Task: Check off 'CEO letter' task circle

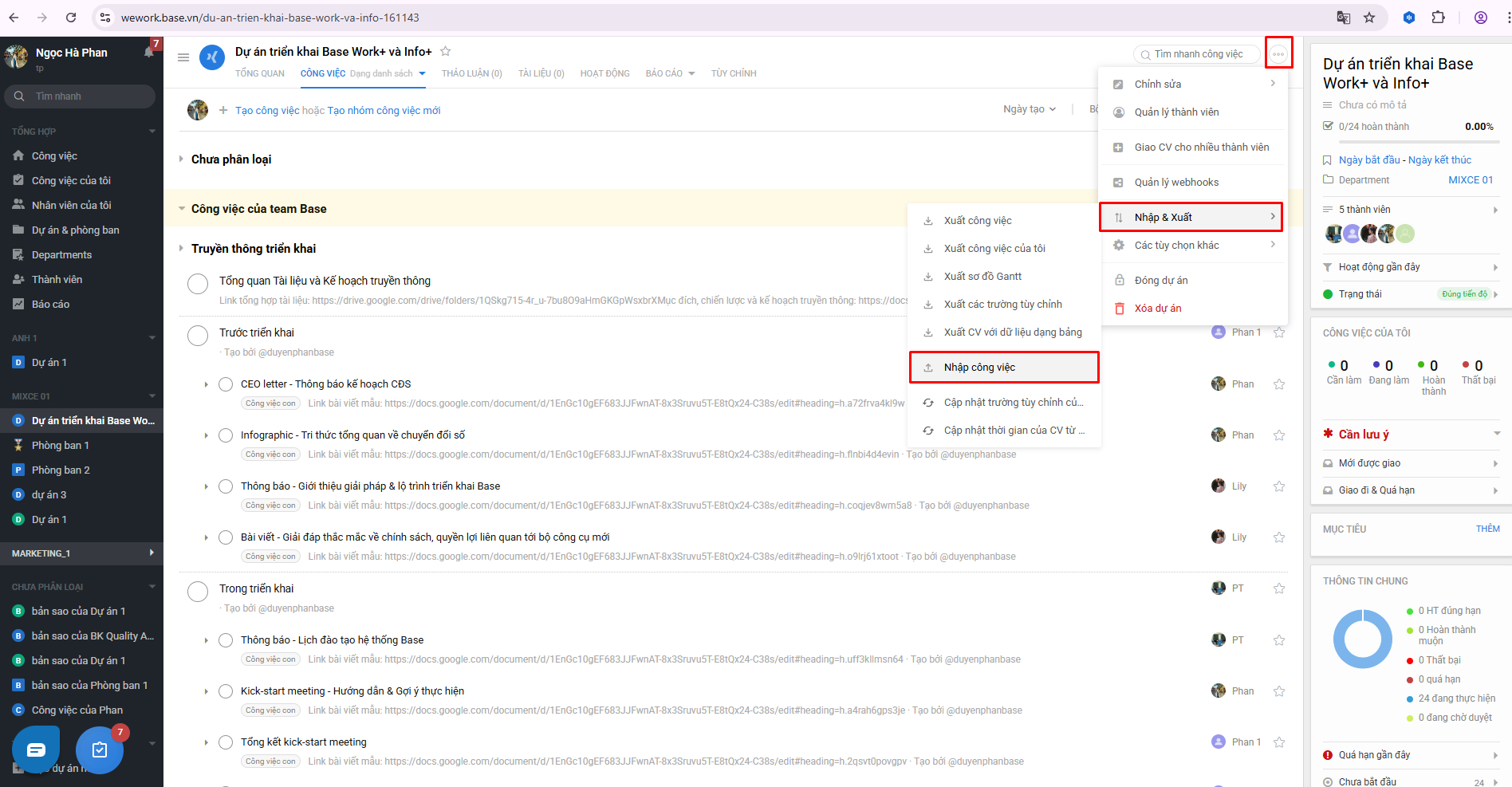Action: pyautogui.click(x=226, y=384)
